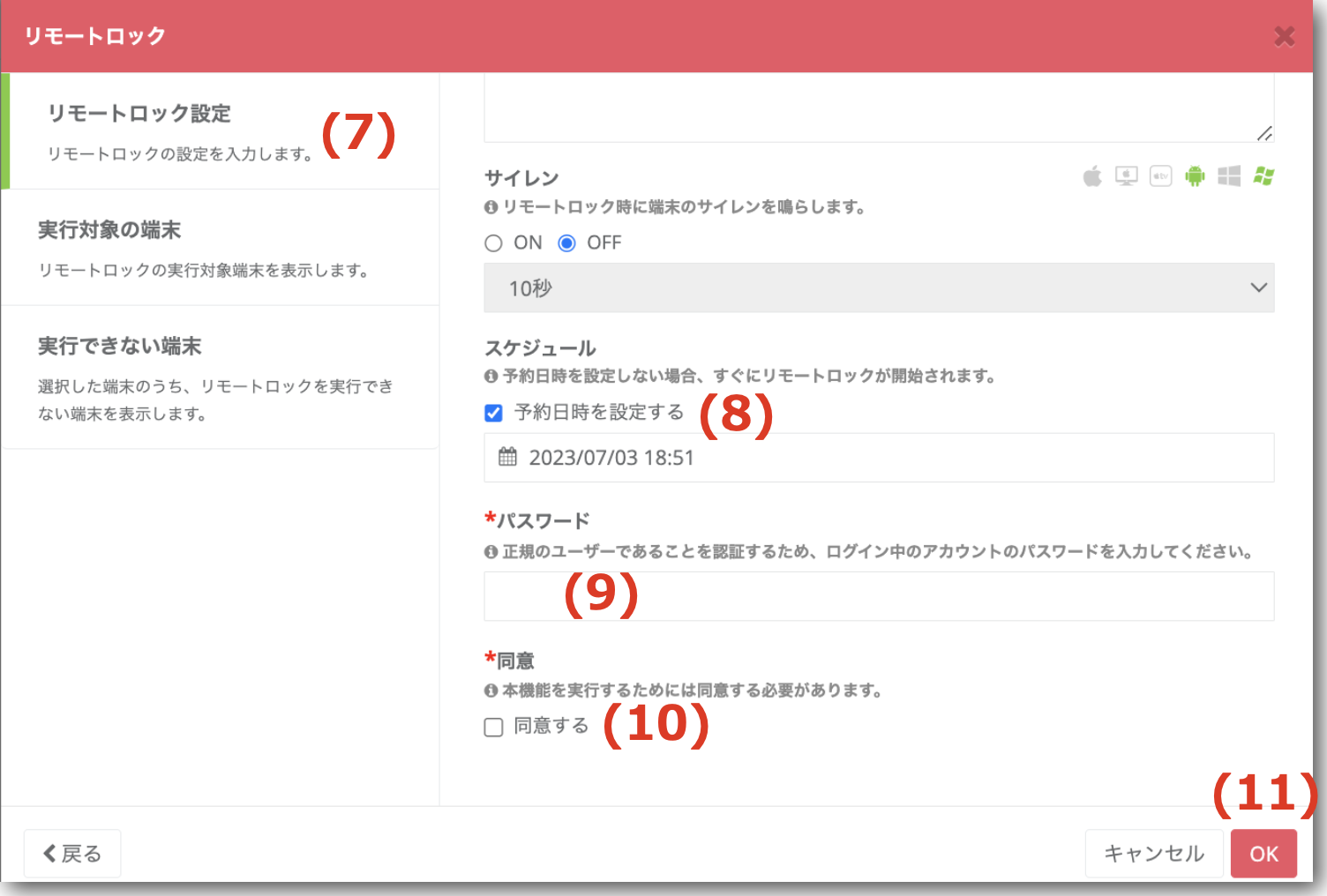The width and height of the screenshot is (1327, 896).
Task: Click the message text area at top
Action: tap(879, 108)
